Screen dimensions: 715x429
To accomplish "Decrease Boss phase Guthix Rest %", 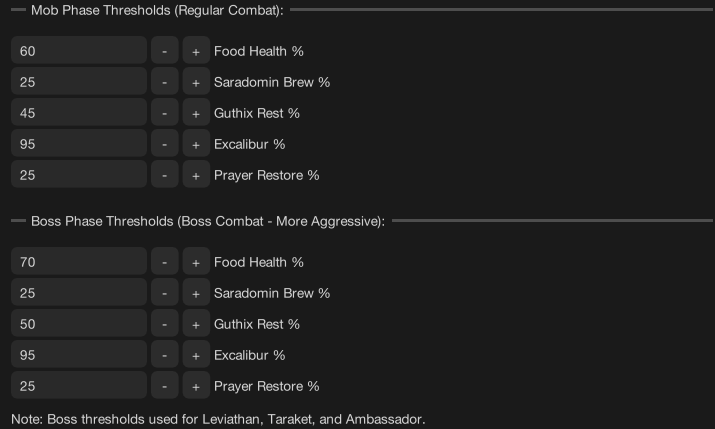I will 164,324.
